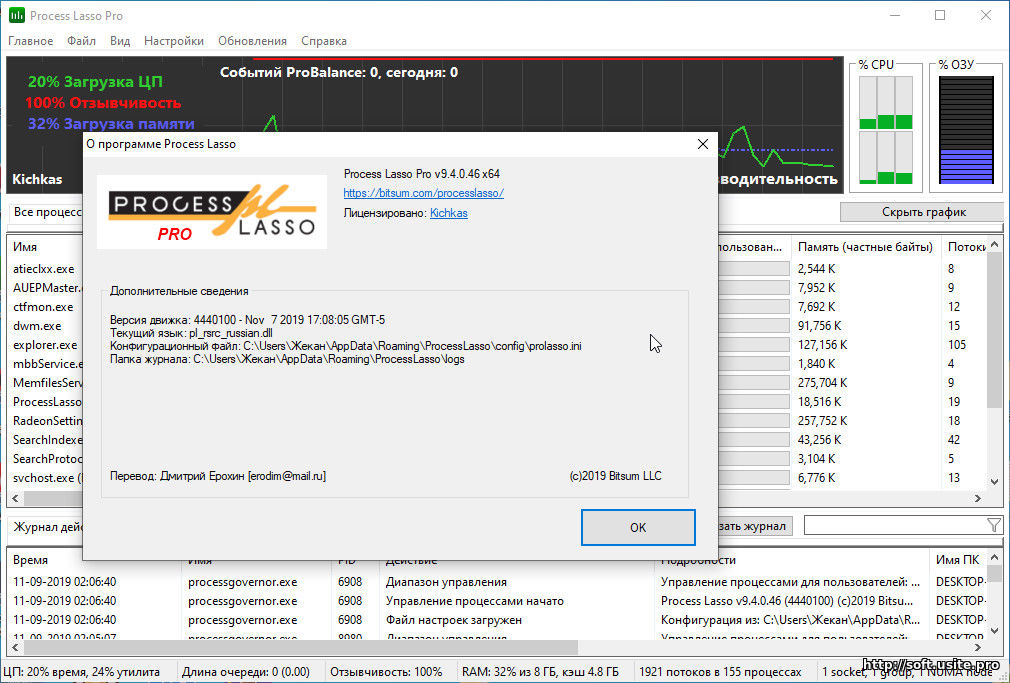1010x683 pixels.
Task: Click the Имя column header in process list
Action: click(x=25, y=247)
